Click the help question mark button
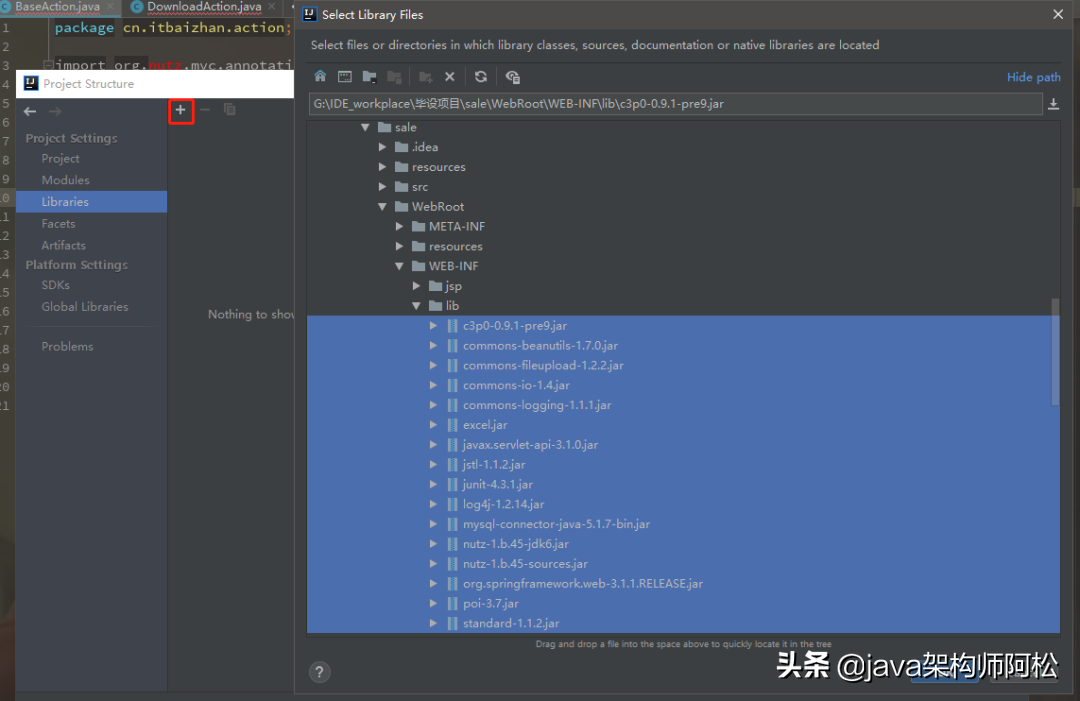Screen dimensions: 1080x701 tap(320, 672)
